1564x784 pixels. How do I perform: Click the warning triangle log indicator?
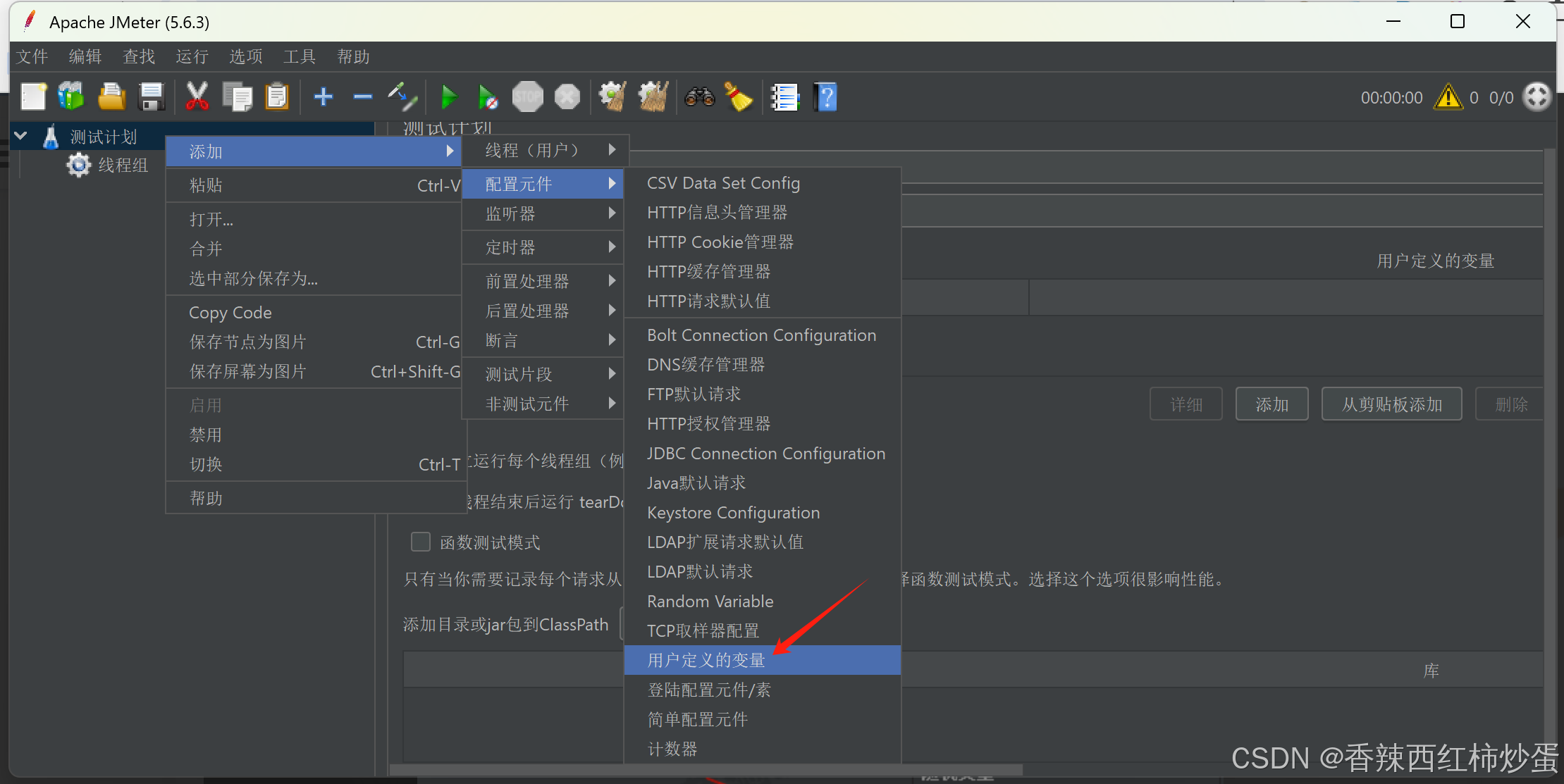coord(1448,97)
